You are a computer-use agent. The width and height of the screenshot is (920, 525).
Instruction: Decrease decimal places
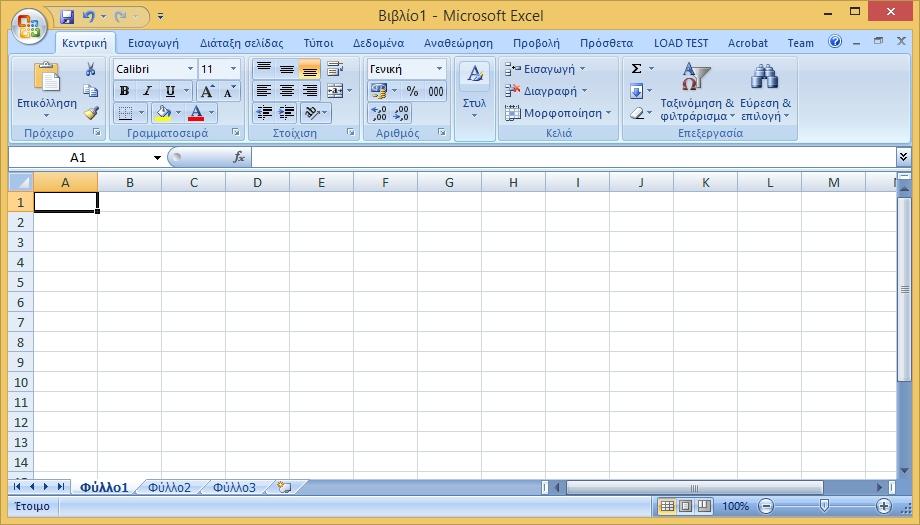coord(401,113)
